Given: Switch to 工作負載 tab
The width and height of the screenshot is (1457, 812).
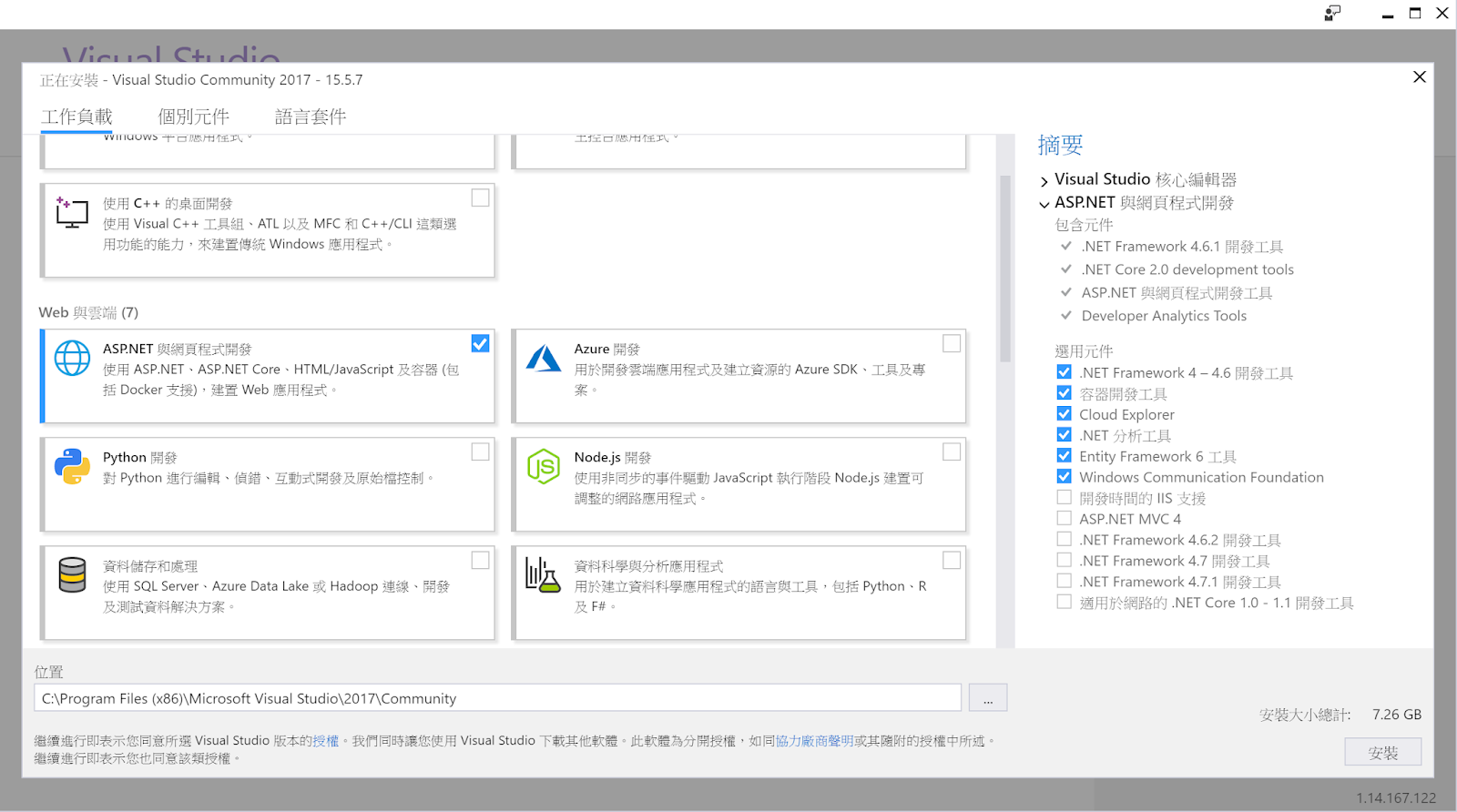Looking at the screenshot, I should tap(76, 117).
